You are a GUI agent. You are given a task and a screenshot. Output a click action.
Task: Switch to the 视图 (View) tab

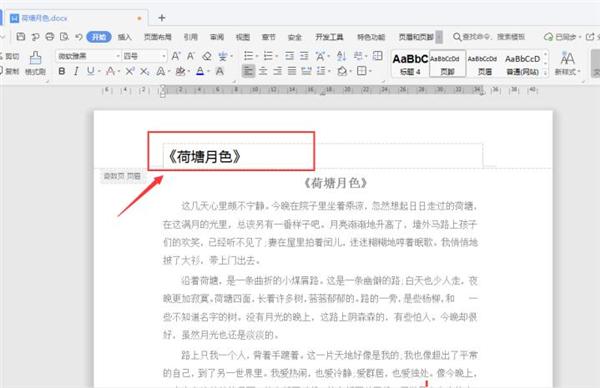243,37
